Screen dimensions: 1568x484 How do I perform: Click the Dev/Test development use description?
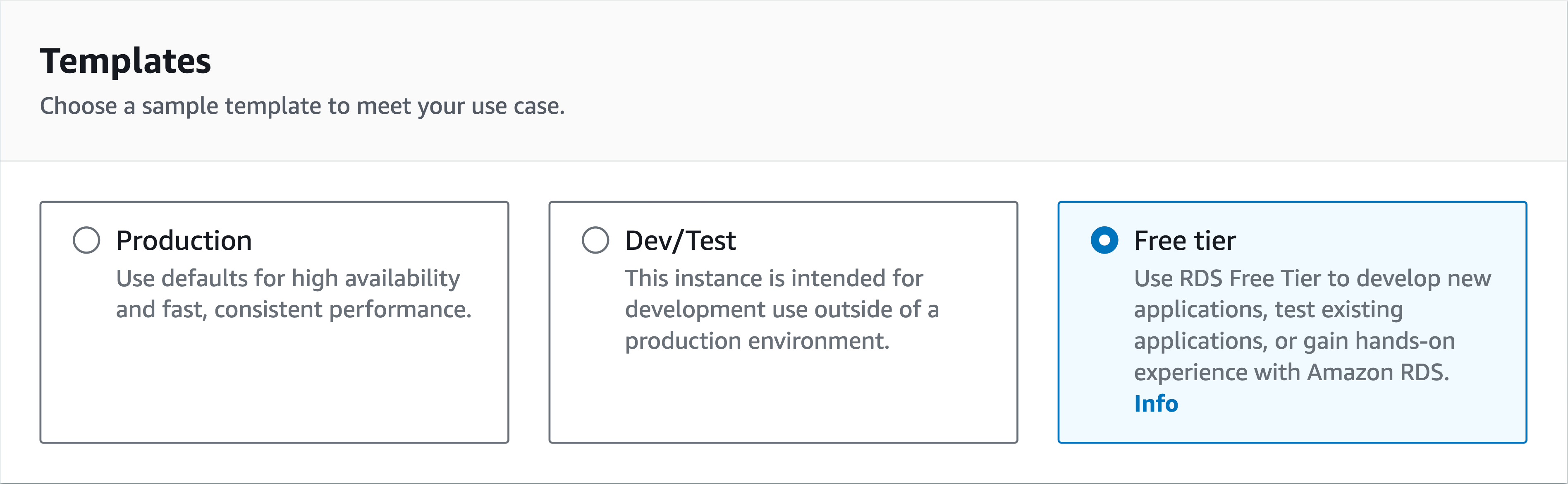(782, 310)
